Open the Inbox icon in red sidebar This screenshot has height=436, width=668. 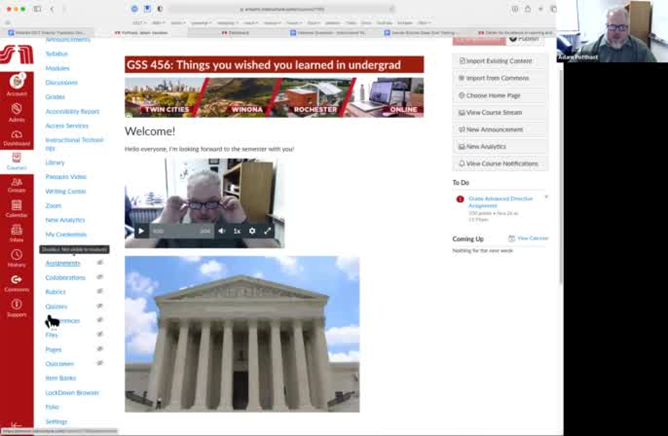click(17, 234)
